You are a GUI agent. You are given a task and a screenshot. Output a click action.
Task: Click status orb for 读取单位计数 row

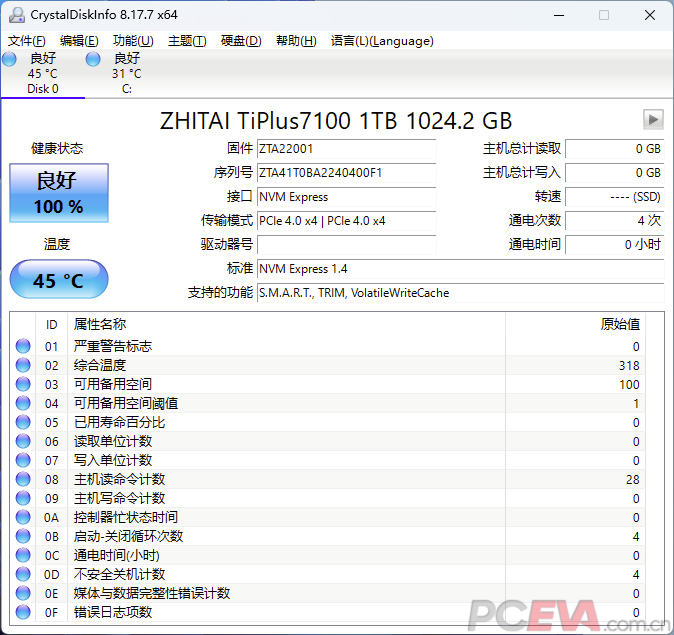coord(23,441)
